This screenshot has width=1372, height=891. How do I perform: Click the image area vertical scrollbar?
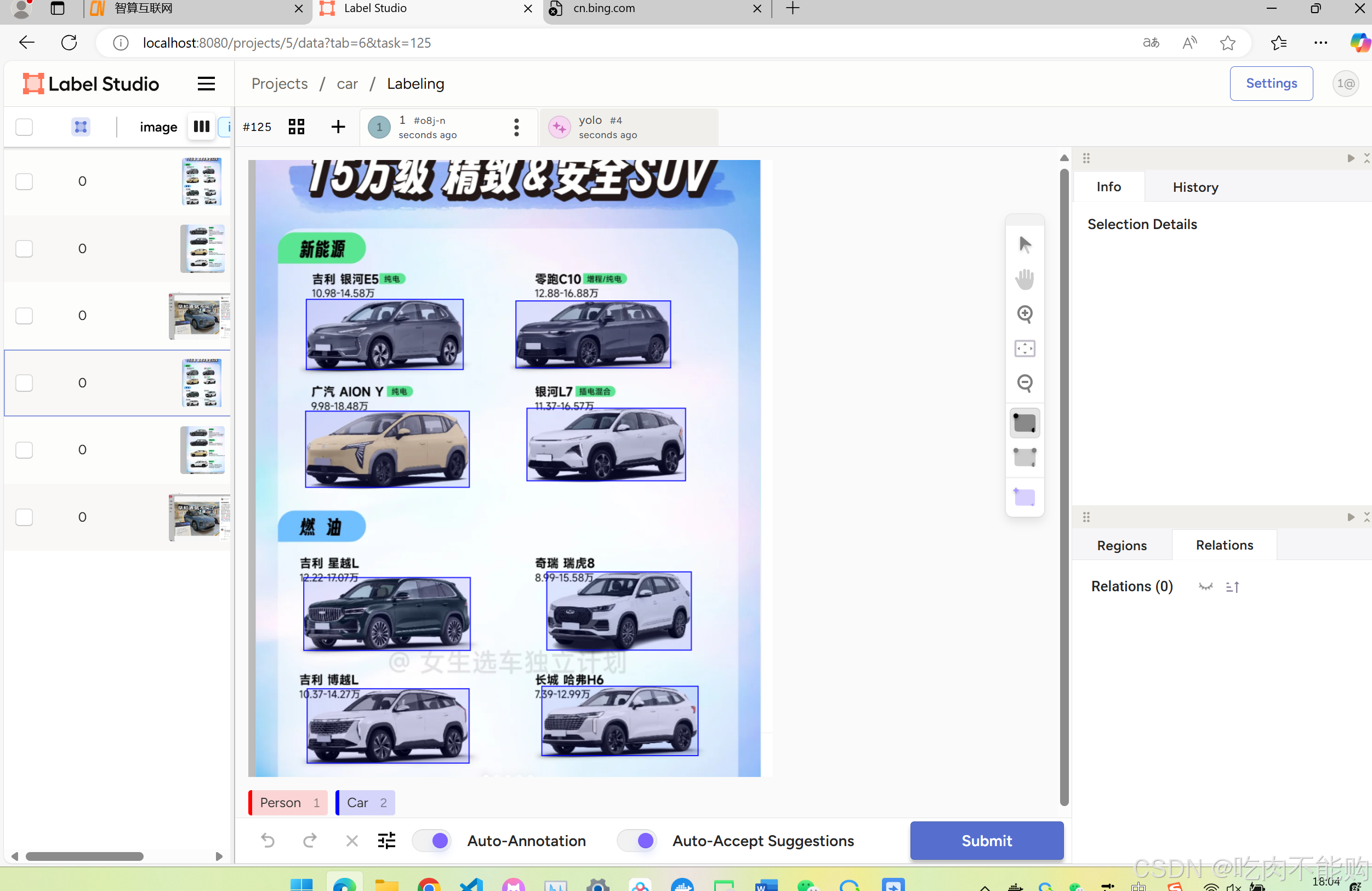tap(1064, 487)
